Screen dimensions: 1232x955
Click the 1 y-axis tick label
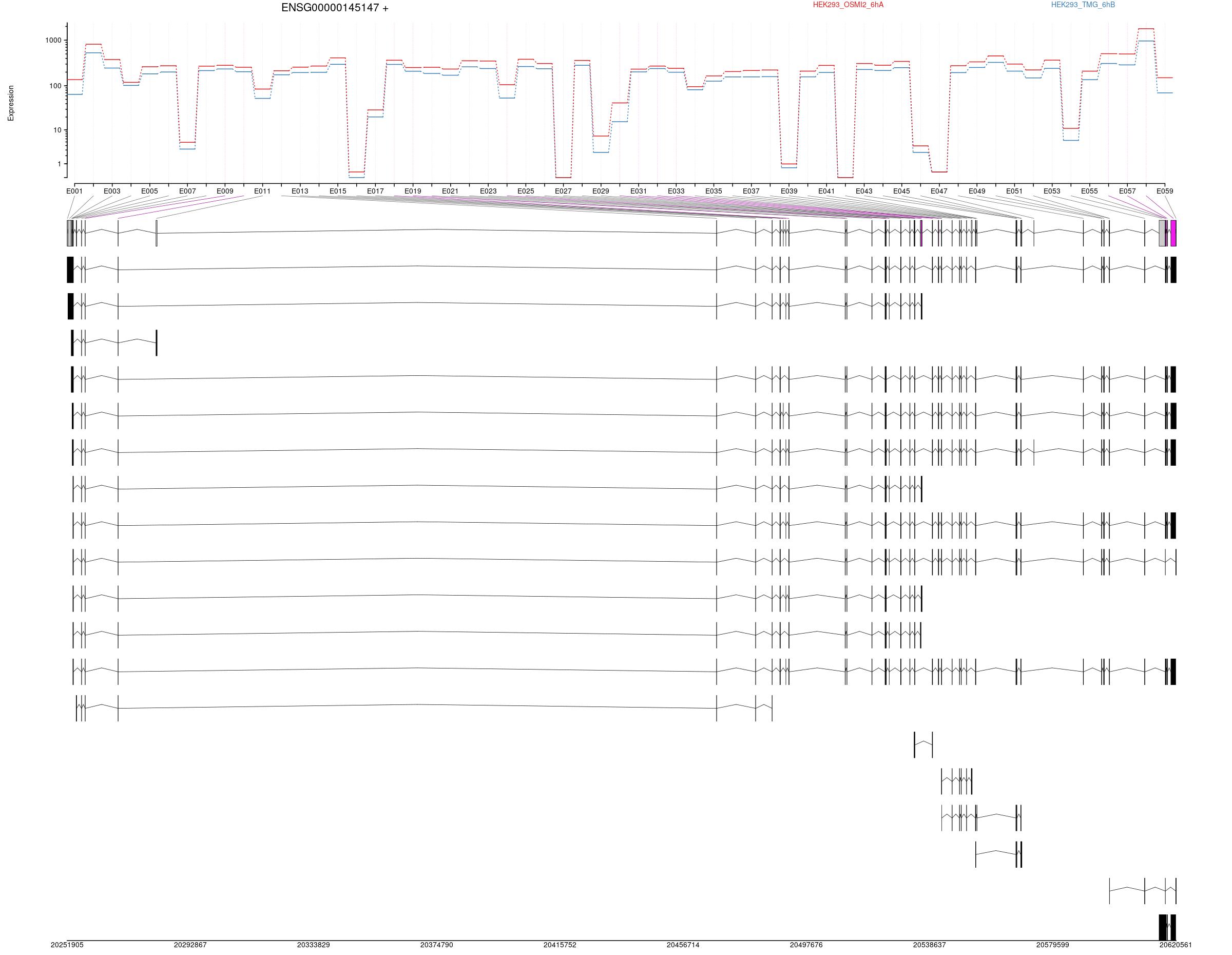point(59,164)
